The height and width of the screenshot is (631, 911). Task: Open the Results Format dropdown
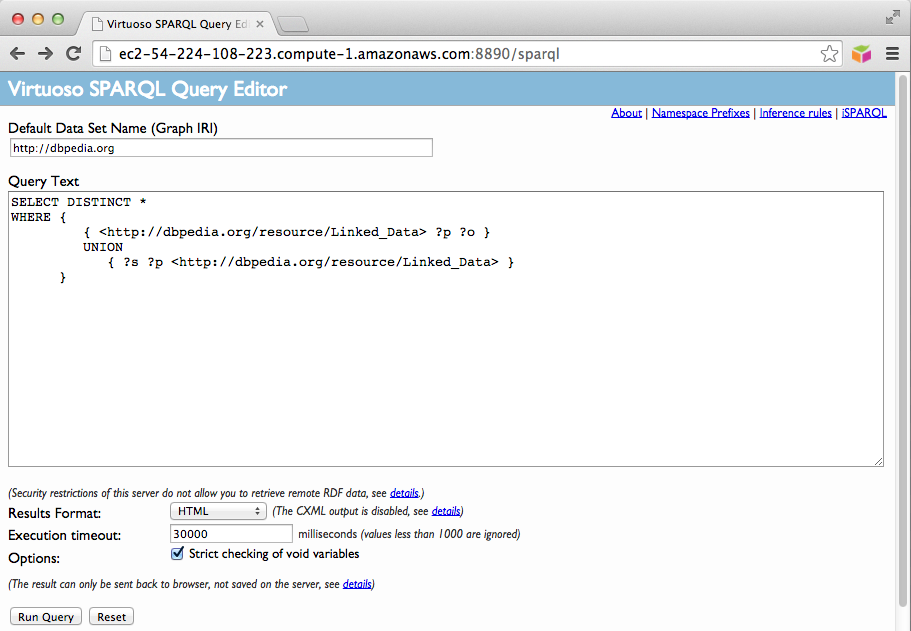point(218,512)
